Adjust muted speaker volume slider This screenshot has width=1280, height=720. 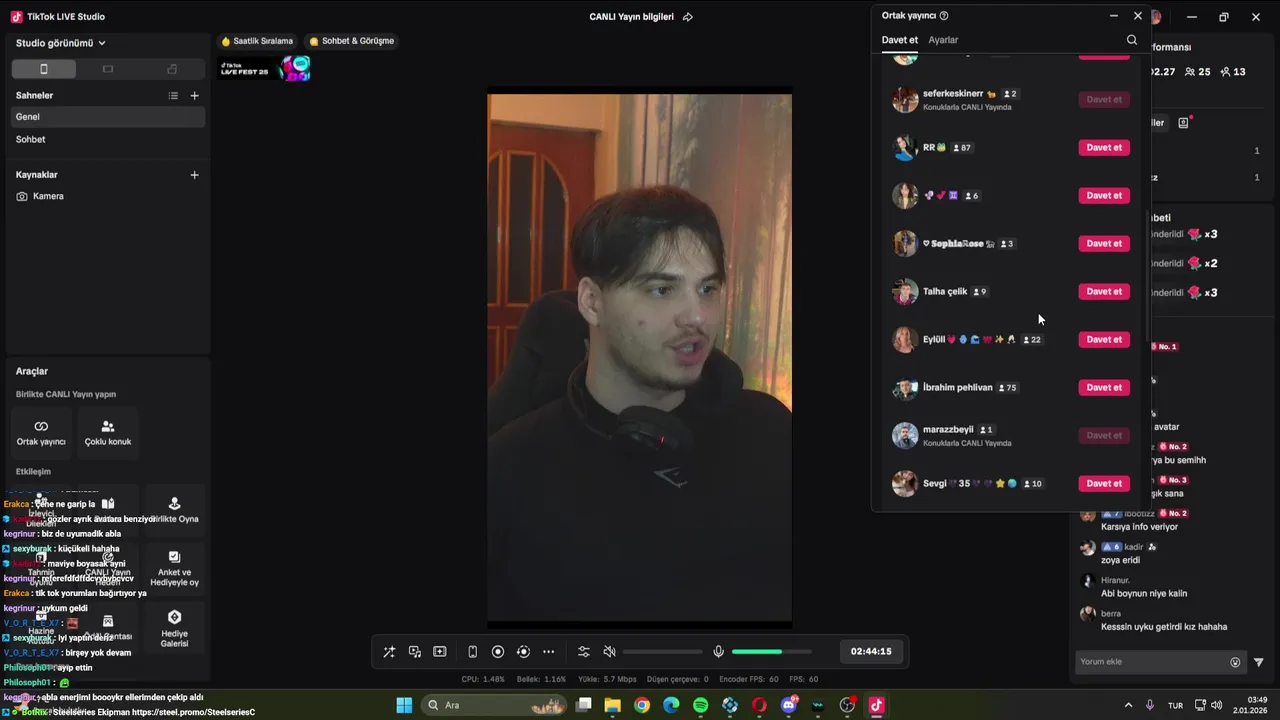[662, 652]
